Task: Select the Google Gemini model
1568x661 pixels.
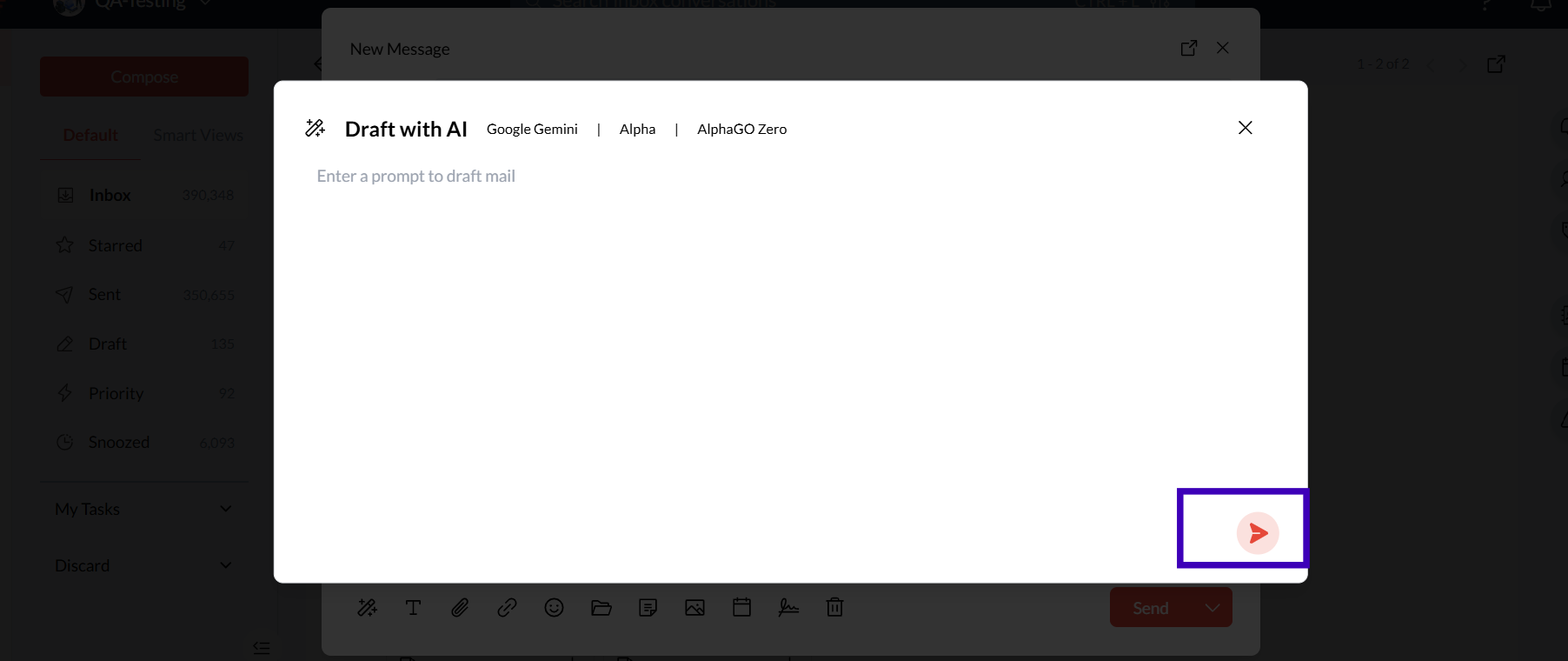Action: coord(532,129)
